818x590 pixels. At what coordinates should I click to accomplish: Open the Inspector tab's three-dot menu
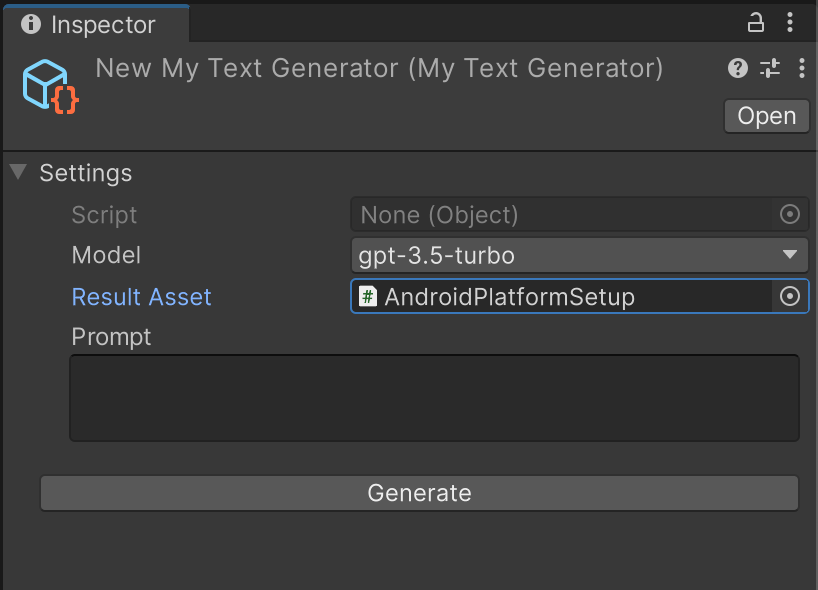point(792,22)
